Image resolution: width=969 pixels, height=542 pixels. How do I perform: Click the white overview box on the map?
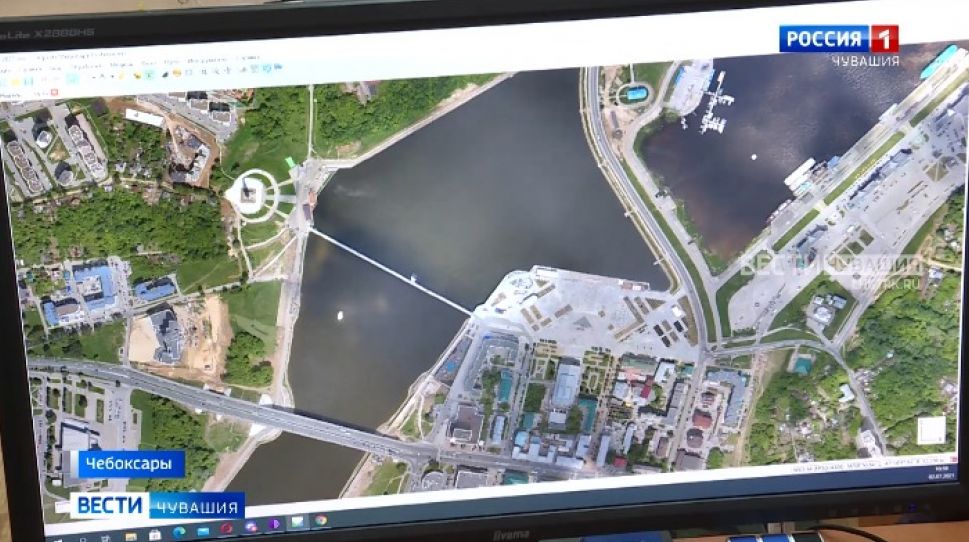pos(932,430)
